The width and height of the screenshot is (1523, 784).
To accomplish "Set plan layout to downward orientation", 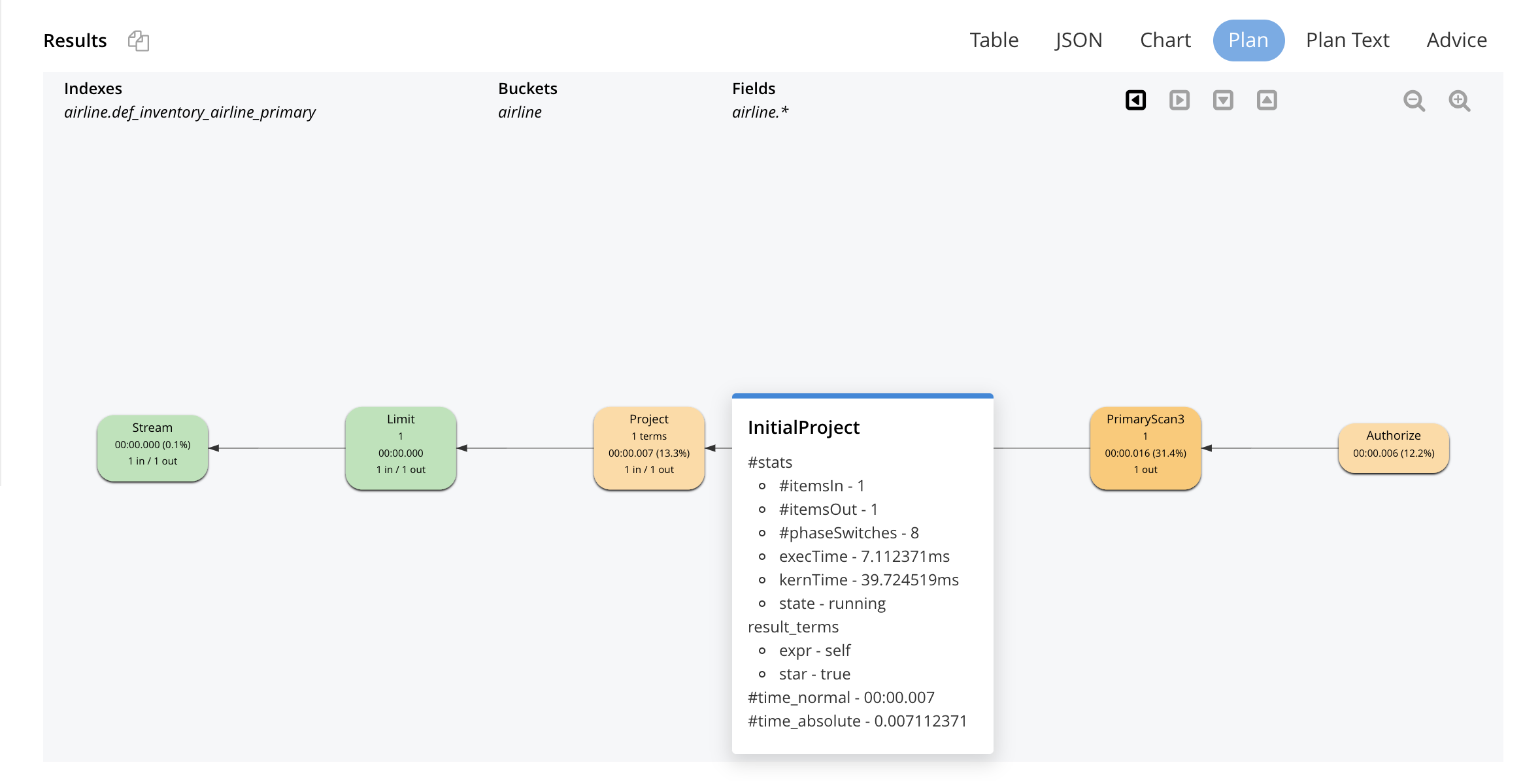I will (1223, 100).
